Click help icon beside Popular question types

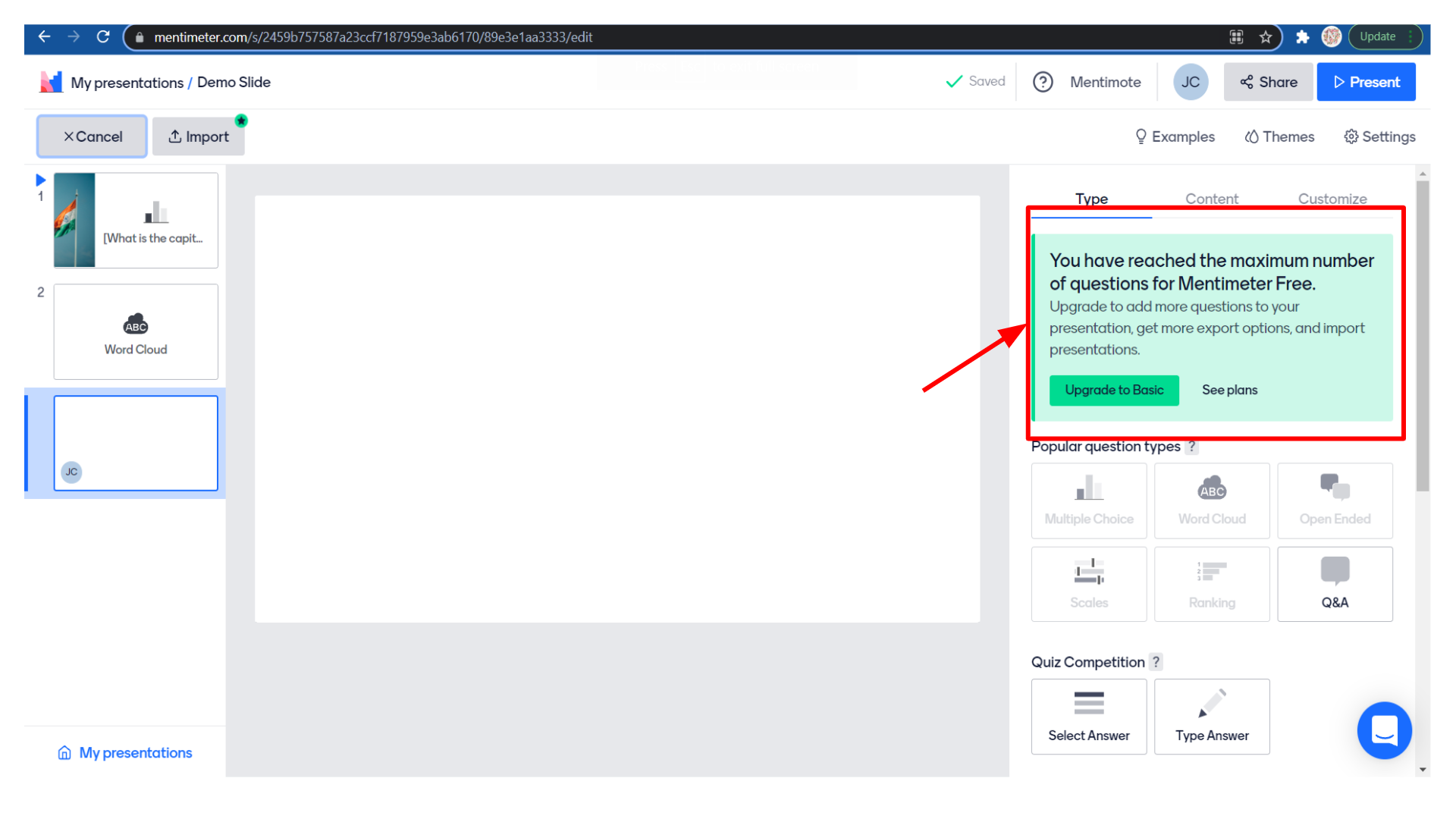[x=1192, y=447]
